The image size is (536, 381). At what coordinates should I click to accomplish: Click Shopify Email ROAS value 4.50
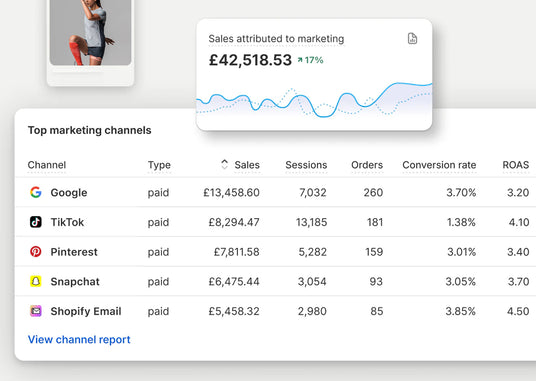click(518, 312)
